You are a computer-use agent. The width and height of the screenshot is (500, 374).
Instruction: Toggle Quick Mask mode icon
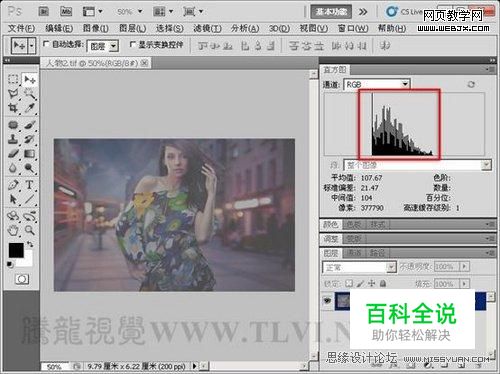coord(22,279)
